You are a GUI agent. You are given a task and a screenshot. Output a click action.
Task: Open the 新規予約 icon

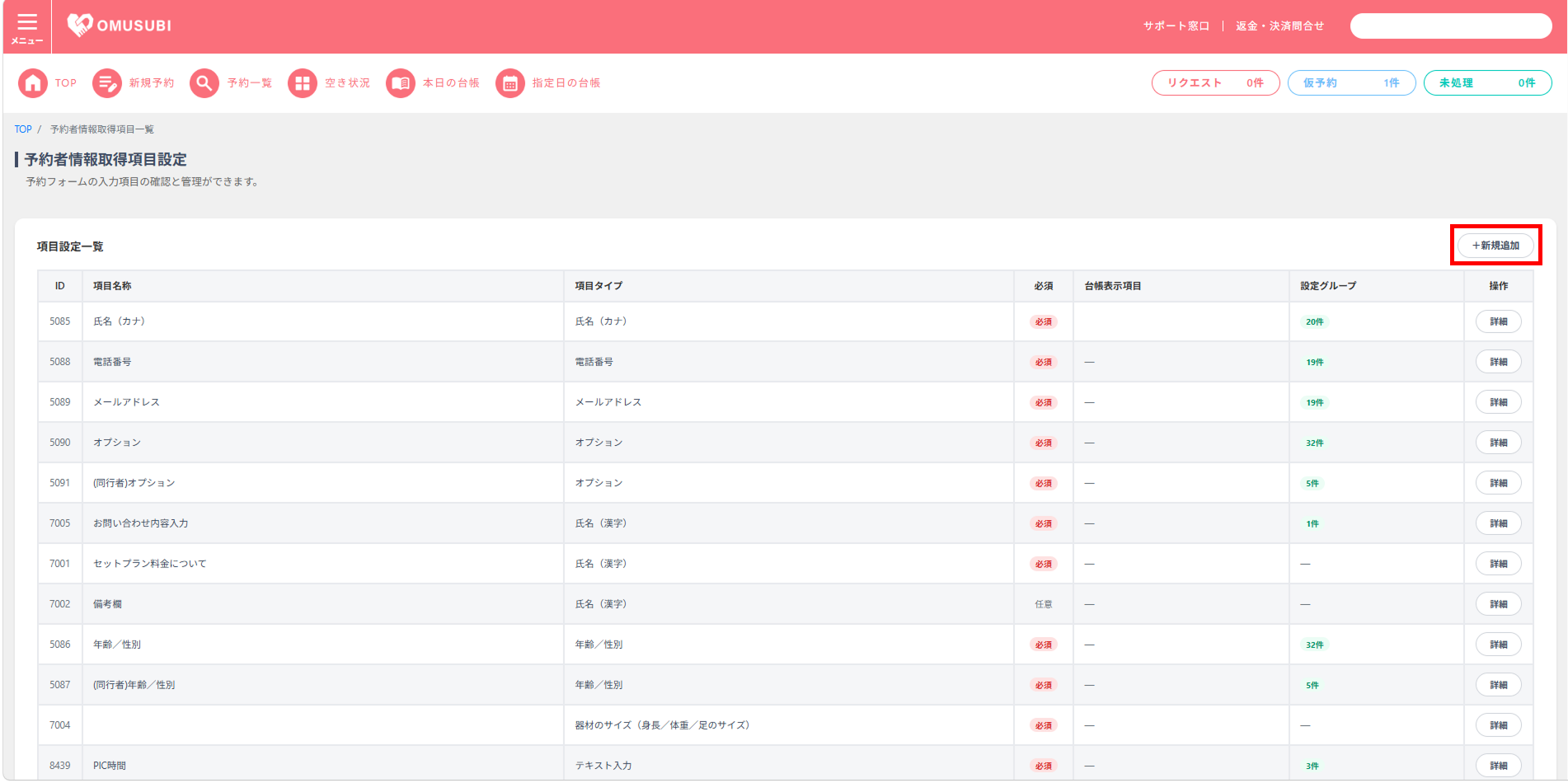[107, 83]
